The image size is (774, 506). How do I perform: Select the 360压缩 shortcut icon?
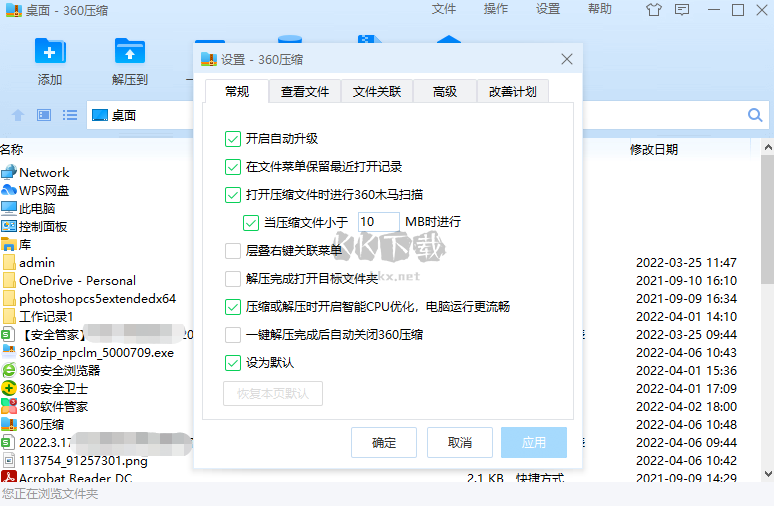pos(9,425)
